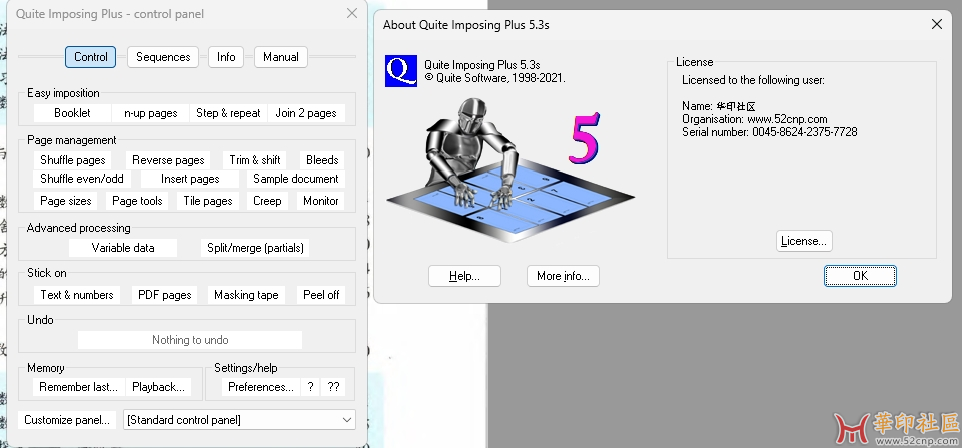The width and height of the screenshot is (962, 448).
Task: Click the License... button
Action: click(804, 241)
